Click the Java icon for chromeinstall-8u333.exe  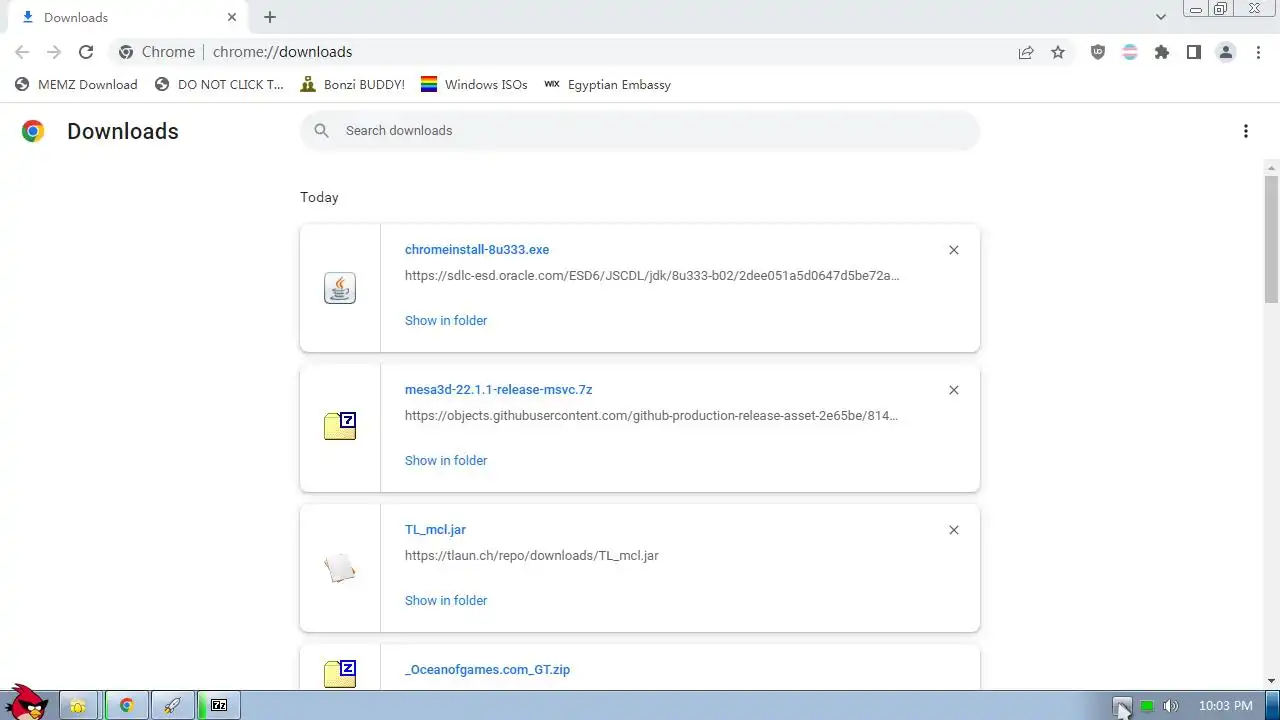[340, 288]
